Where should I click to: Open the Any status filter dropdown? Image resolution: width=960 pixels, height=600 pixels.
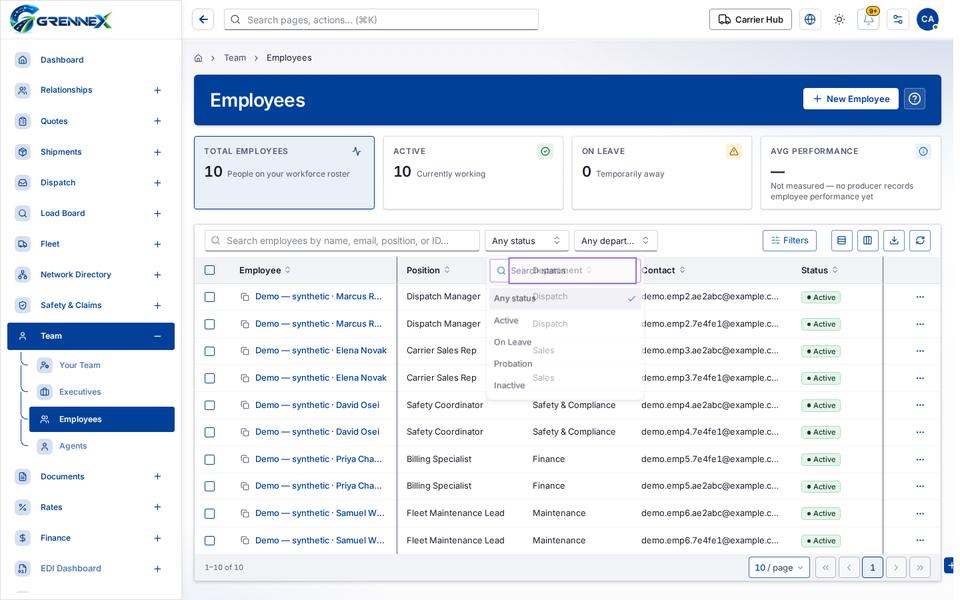tap(527, 241)
